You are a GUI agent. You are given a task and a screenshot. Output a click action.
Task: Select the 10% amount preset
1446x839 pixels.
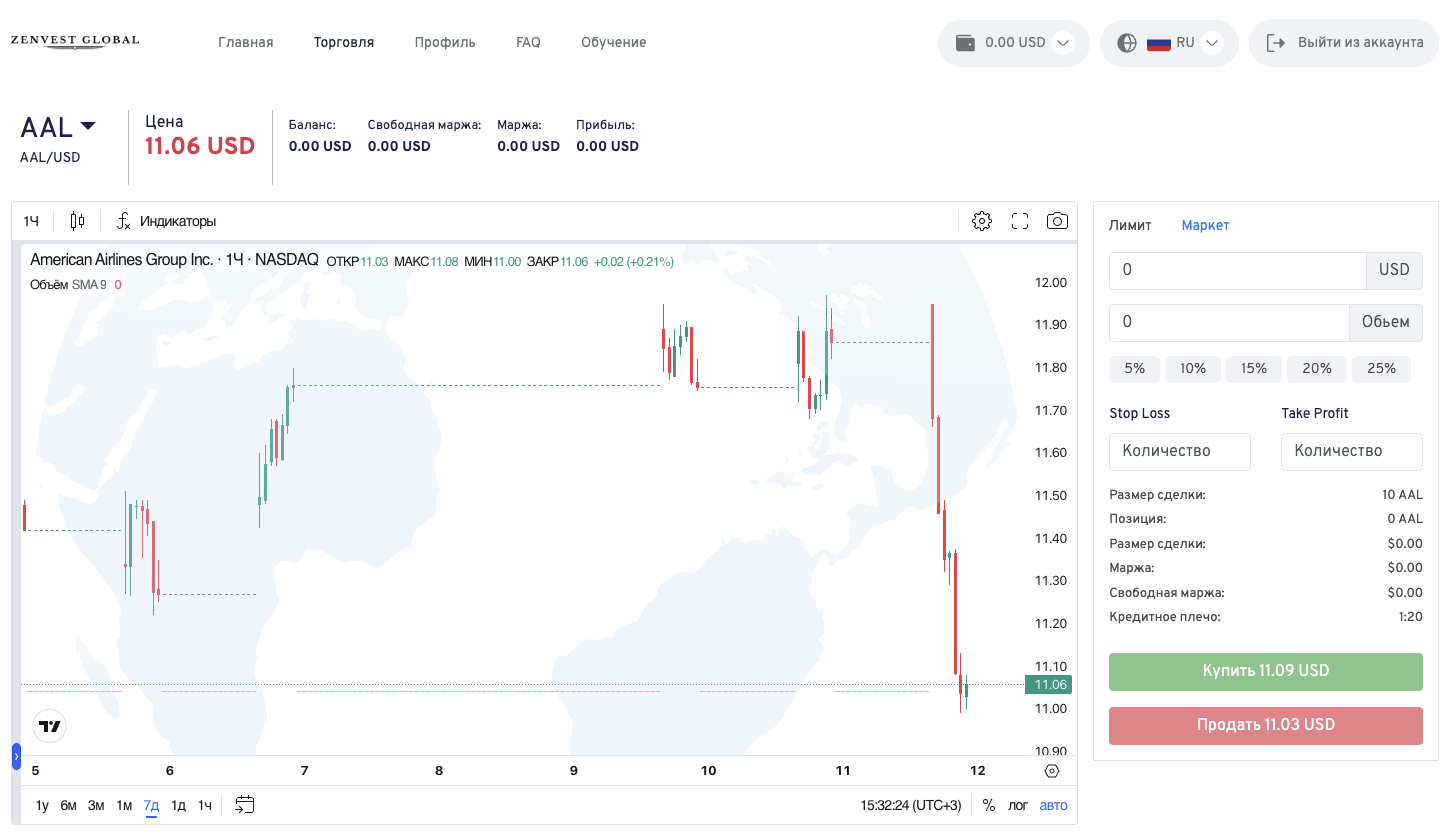[x=1193, y=369]
